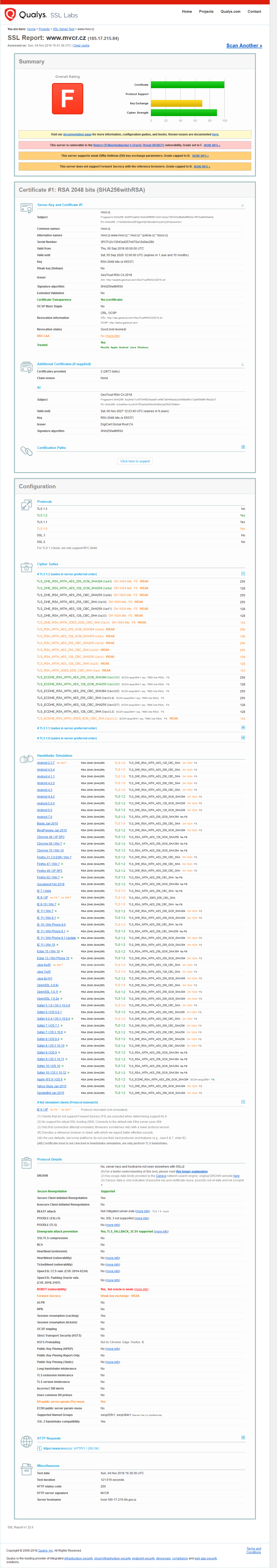Screen dimensions: 277x1568
Task: Click the HTTP Requests globe icon
Action: coord(26,1441)
